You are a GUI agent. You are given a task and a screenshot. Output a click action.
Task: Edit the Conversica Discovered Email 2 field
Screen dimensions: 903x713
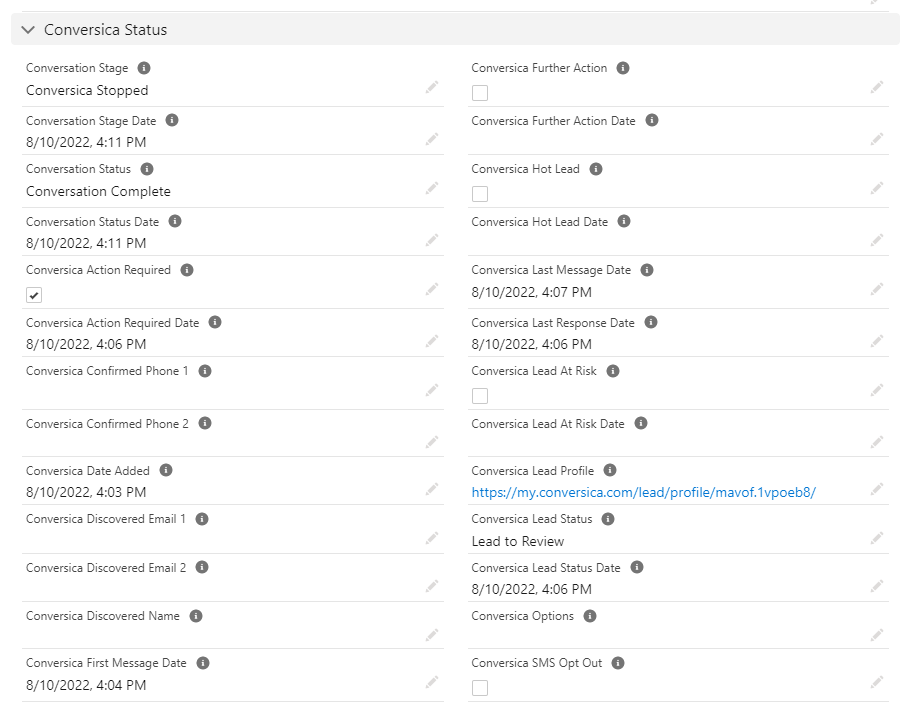pyautogui.click(x=432, y=586)
